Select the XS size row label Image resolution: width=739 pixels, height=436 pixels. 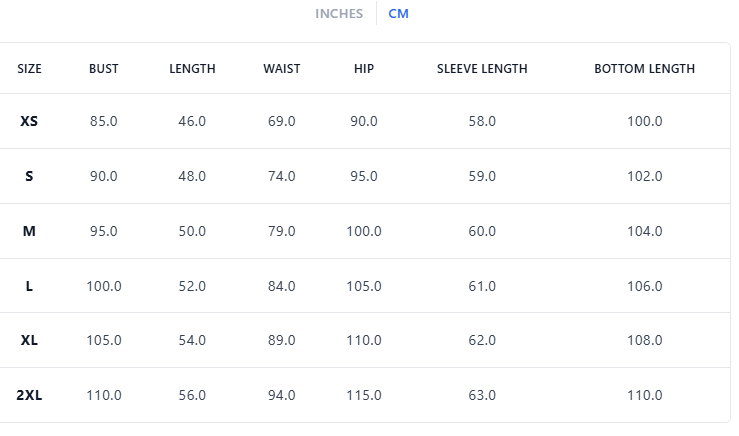pyautogui.click(x=30, y=121)
